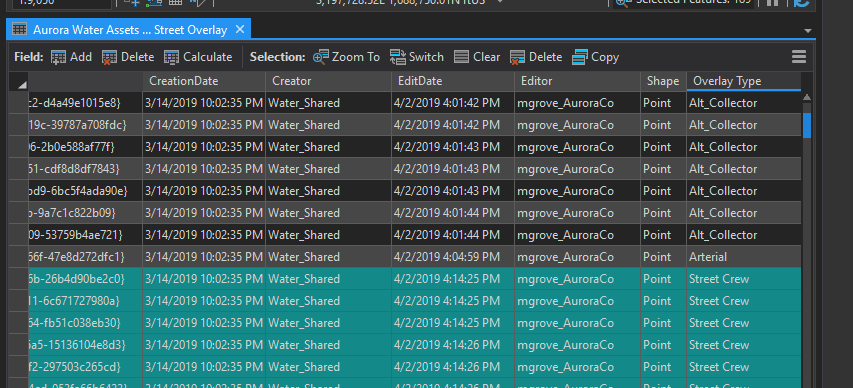The height and width of the screenshot is (388, 853).
Task: Open the Calculate field tool
Action: point(198,57)
